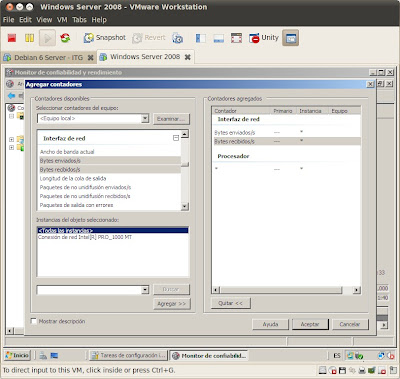Click counters list scroll down arrow

(x=185, y=206)
